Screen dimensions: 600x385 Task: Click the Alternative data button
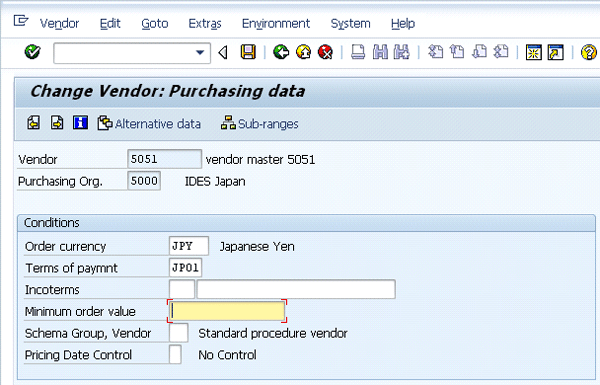click(x=149, y=124)
